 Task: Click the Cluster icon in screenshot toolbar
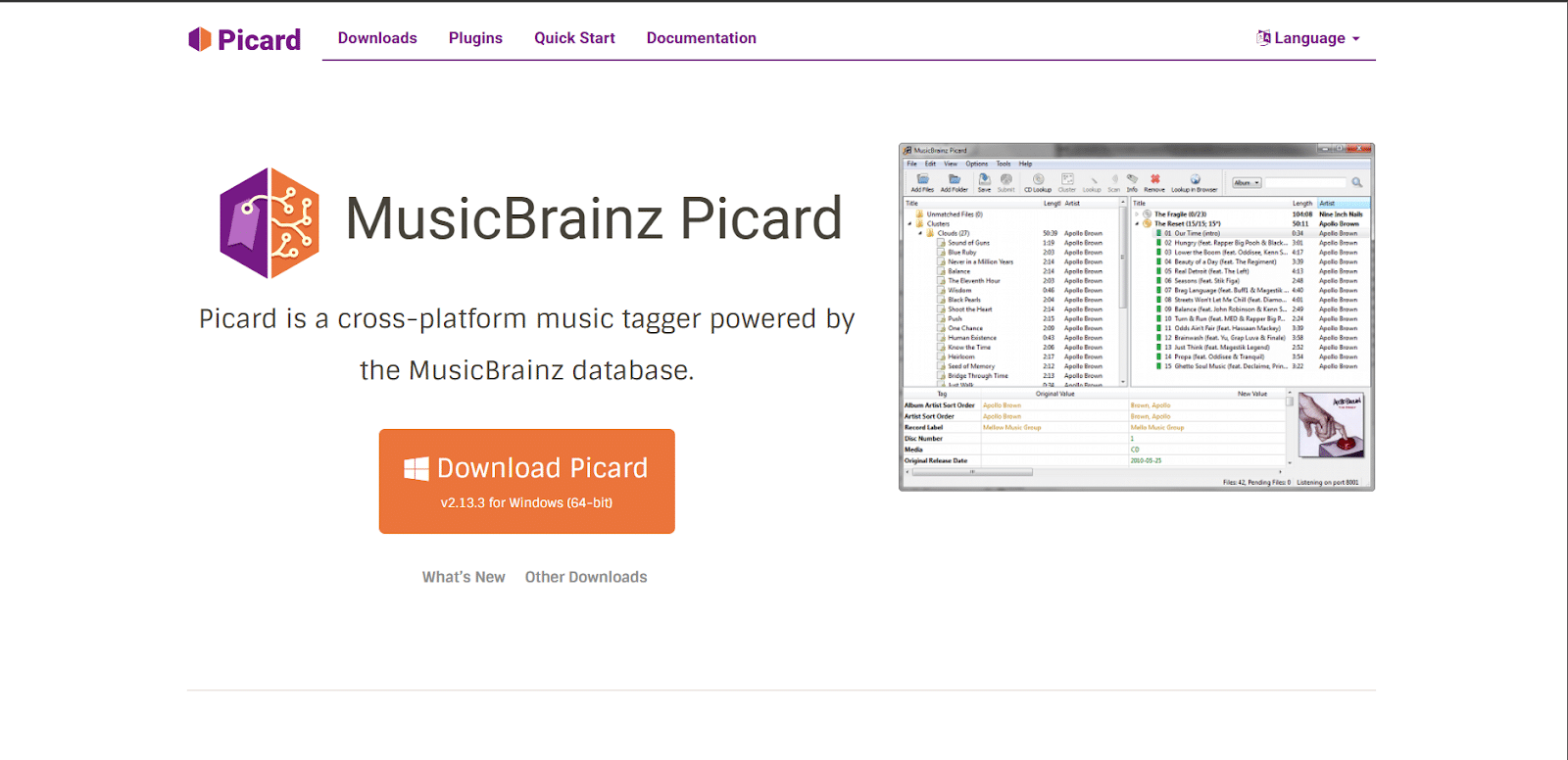coord(1067,182)
